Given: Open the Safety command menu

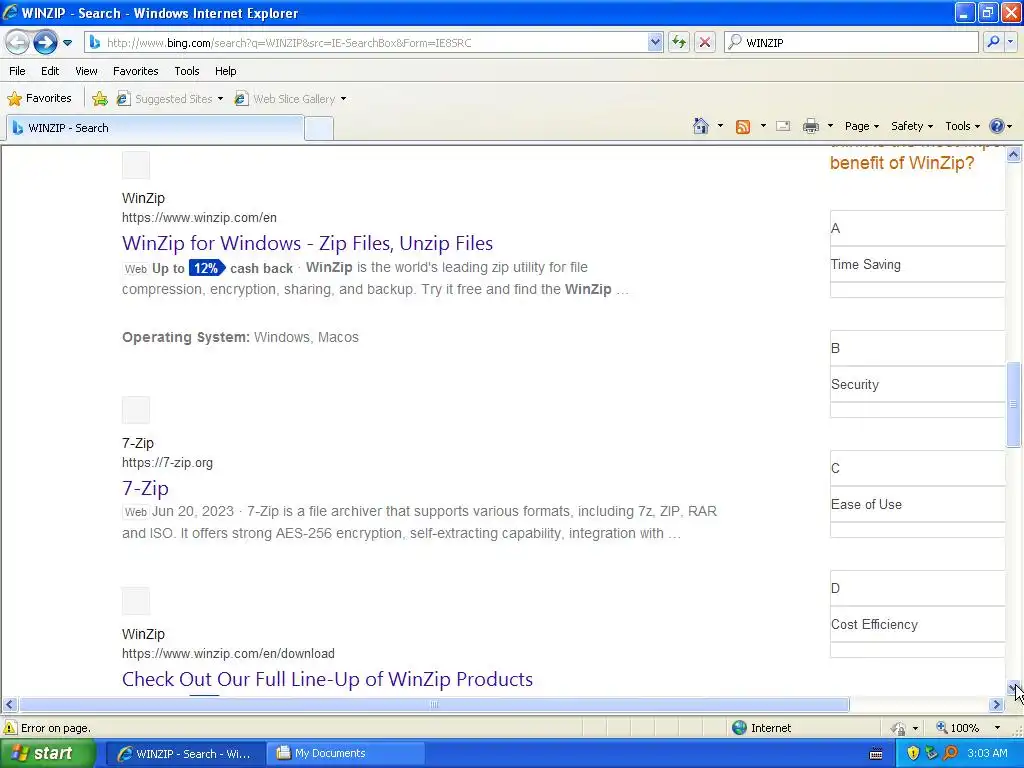Looking at the screenshot, I should [912, 126].
